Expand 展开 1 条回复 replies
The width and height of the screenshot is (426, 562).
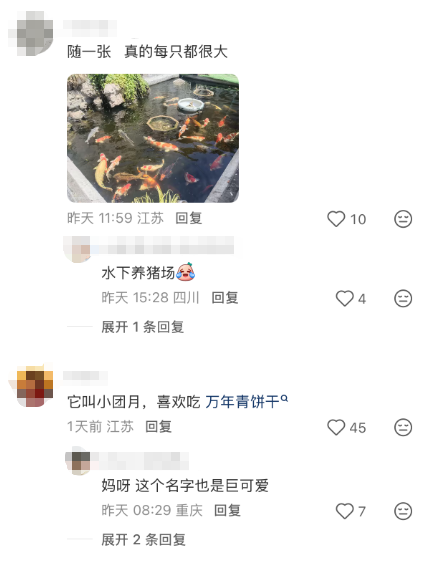[x=143, y=327]
